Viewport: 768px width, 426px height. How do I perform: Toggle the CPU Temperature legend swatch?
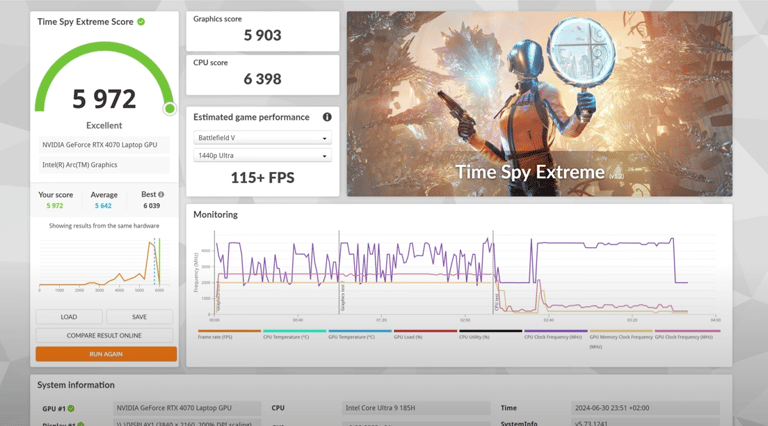294,331
